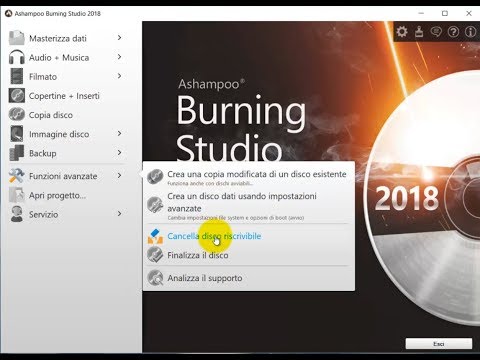Viewport: 480px width, 360px height.
Task: Open the Audio + Musica label
Action: click(59, 57)
